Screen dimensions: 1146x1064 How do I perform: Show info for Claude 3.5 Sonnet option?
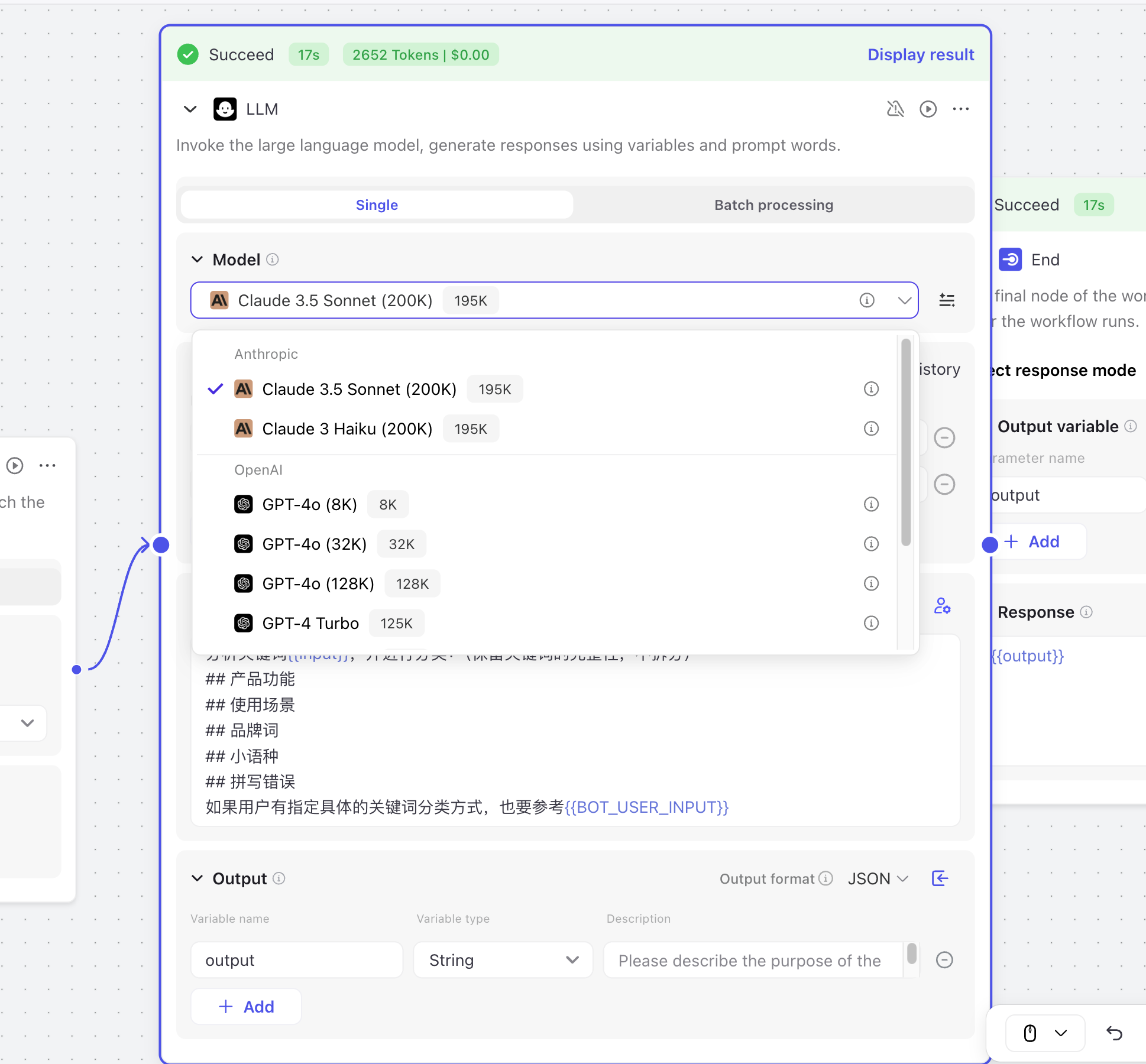click(871, 389)
